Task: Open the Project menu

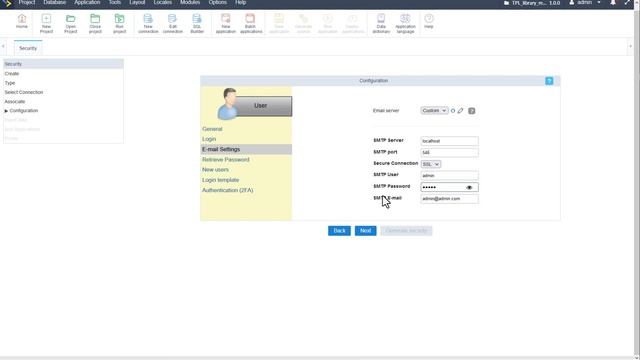Action: pyautogui.click(x=27, y=2)
